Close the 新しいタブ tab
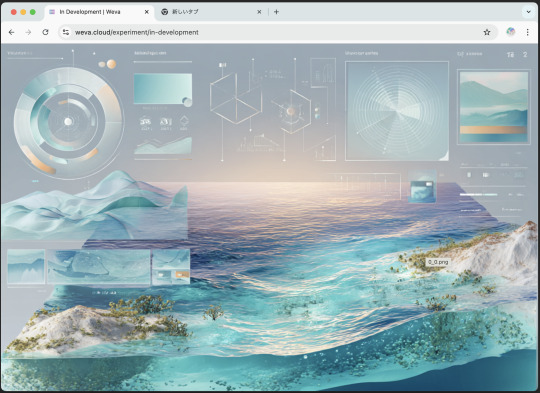The height and width of the screenshot is (393, 540). (259, 12)
